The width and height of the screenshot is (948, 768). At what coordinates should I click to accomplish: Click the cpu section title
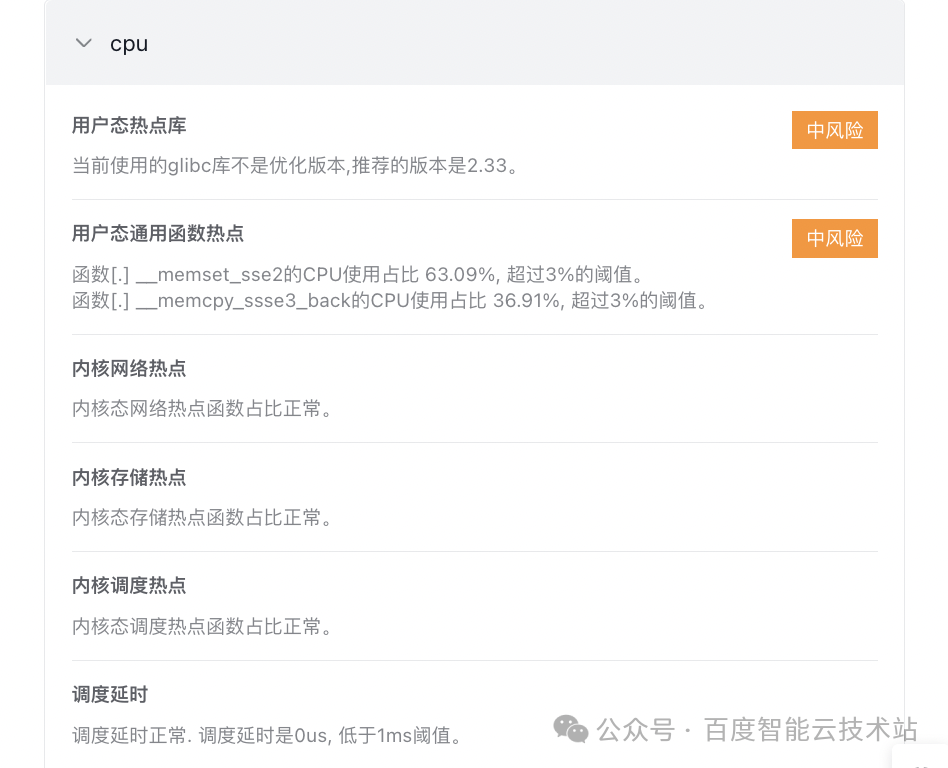click(x=129, y=44)
